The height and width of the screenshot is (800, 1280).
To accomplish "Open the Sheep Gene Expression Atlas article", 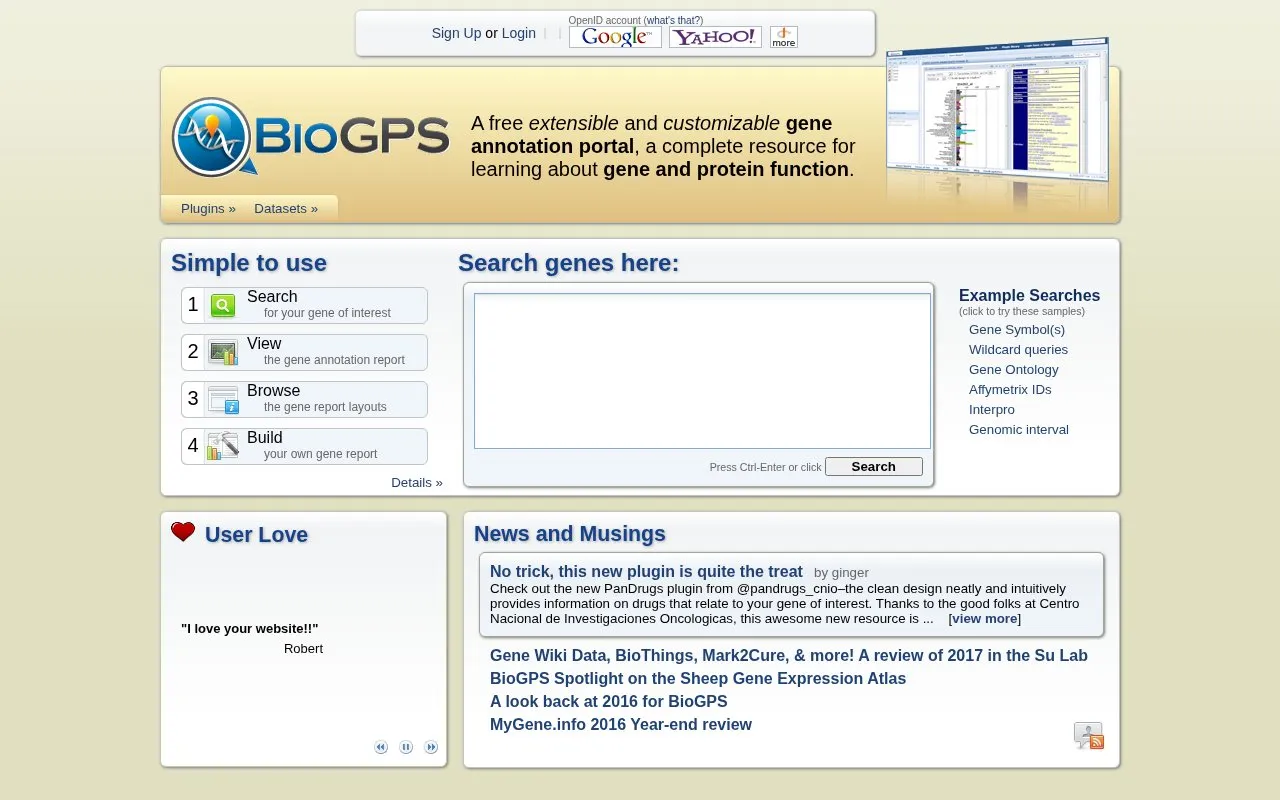I will (698, 679).
